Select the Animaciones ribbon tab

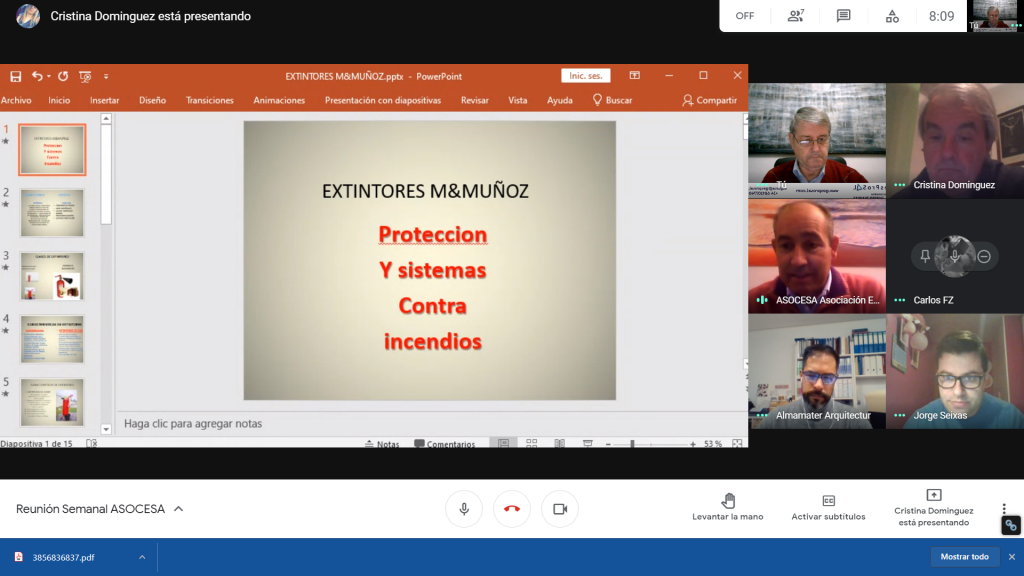point(279,100)
